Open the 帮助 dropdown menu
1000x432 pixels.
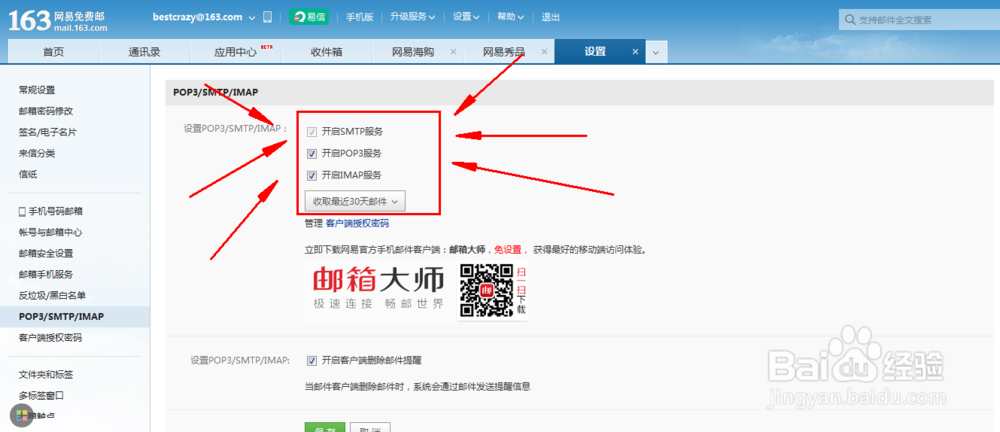(x=510, y=17)
